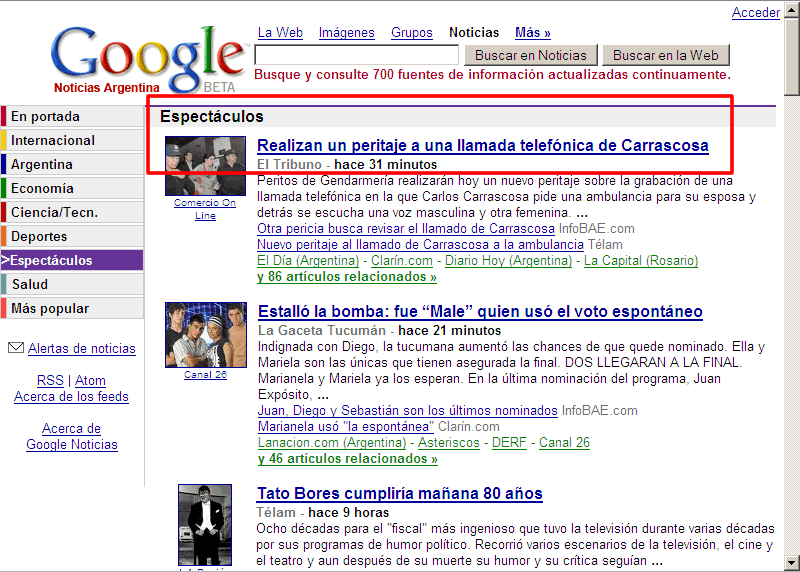Open Asteriscos source link
The height and width of the screenshot is (572, 800).
pos(449,443)
